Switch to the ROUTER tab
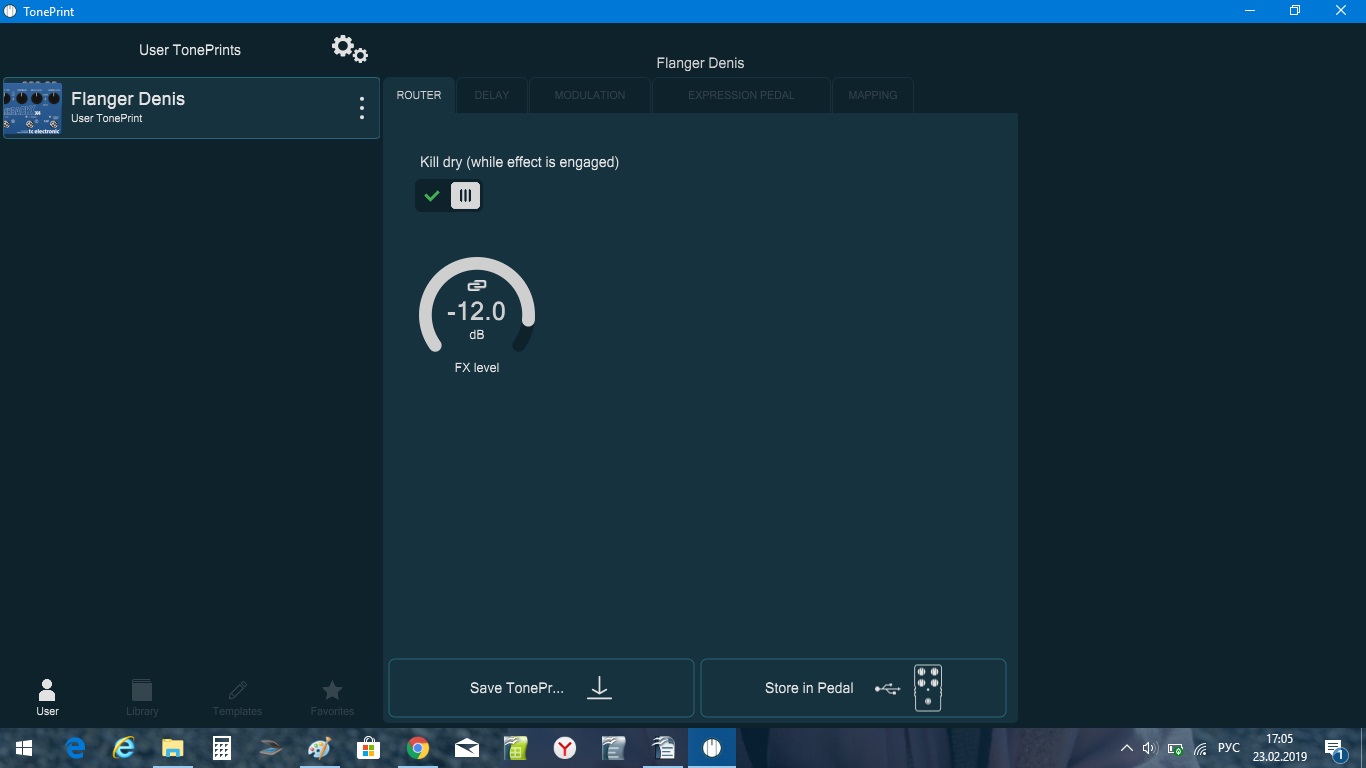 419,95
